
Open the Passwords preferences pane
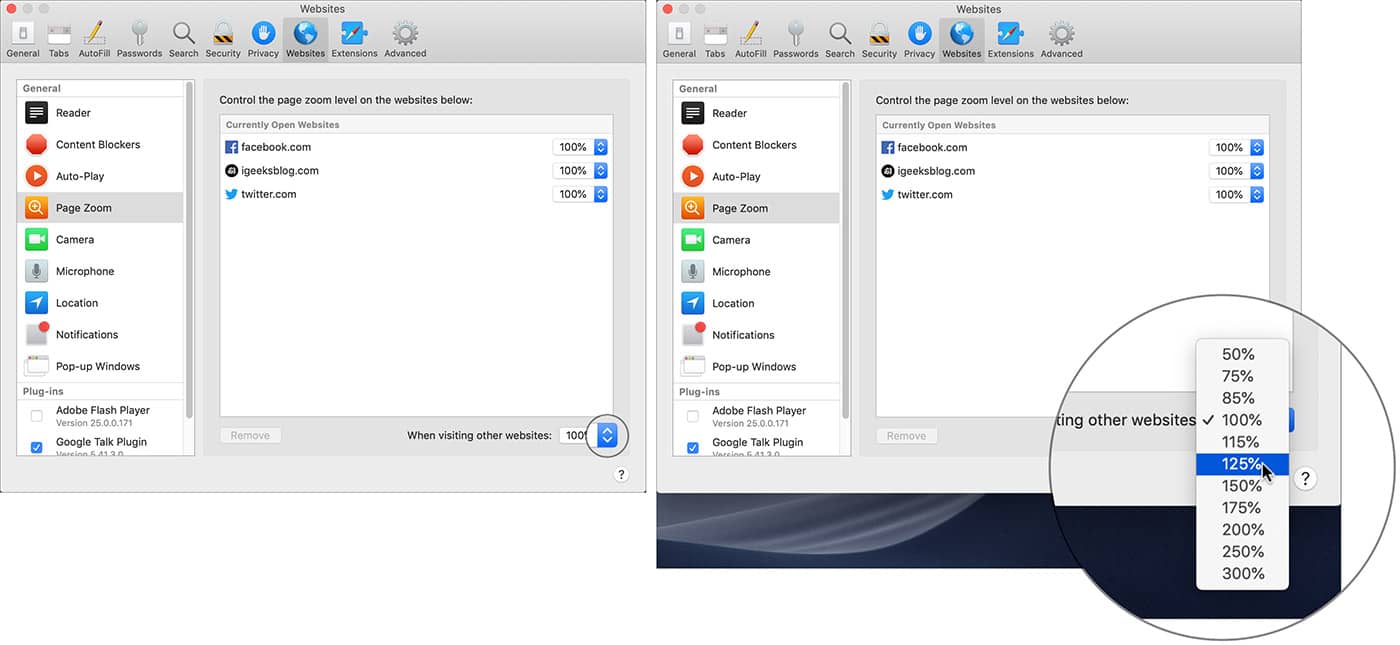click(139, 37)
